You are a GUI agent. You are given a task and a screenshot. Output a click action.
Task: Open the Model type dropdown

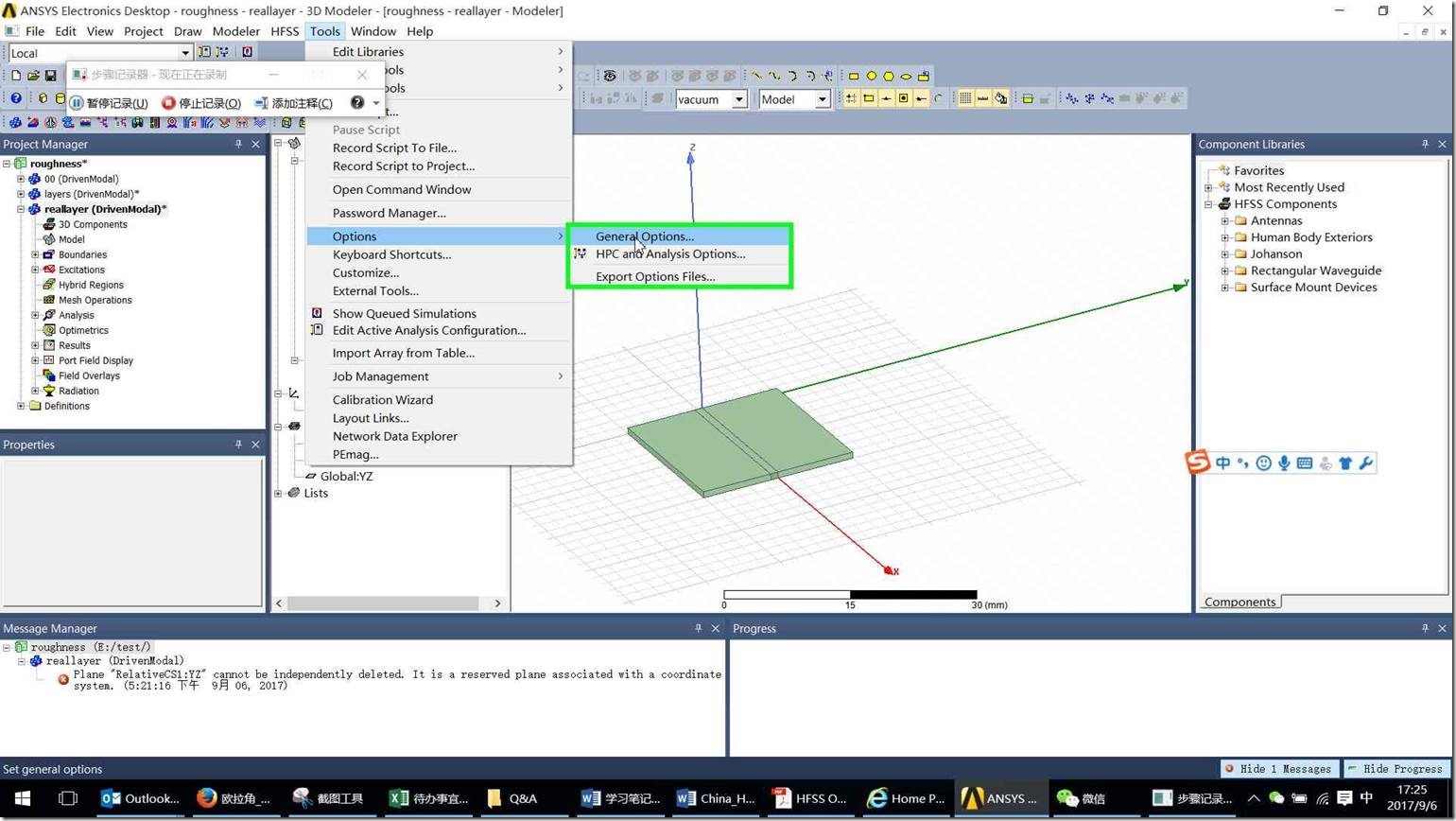[822, 99]
